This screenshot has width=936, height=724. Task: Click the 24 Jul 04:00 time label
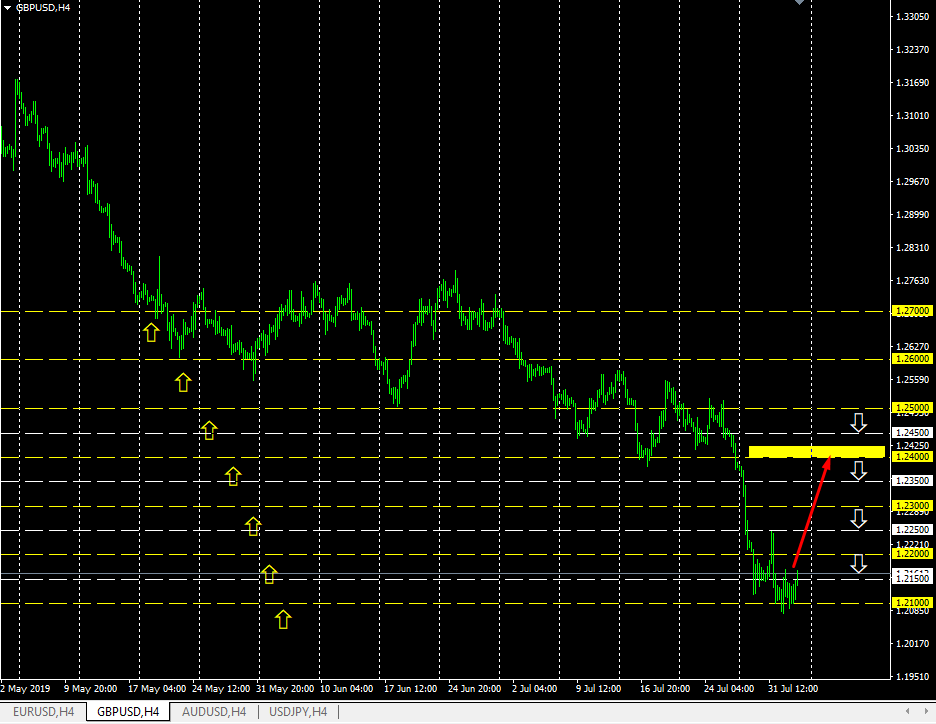[729, 688]
